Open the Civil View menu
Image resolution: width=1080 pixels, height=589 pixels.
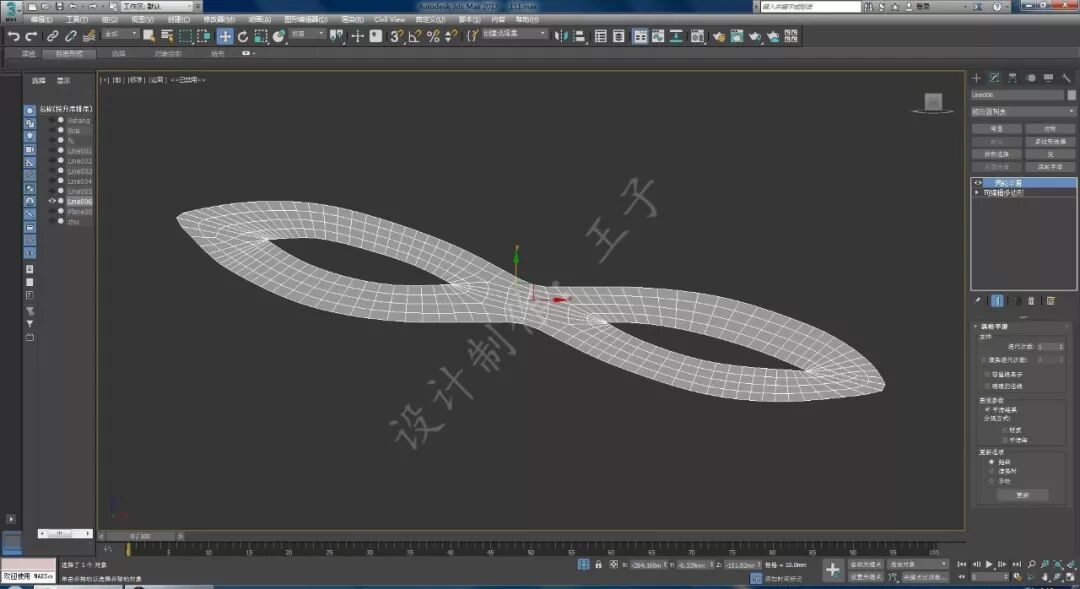[x=389, y=19]
